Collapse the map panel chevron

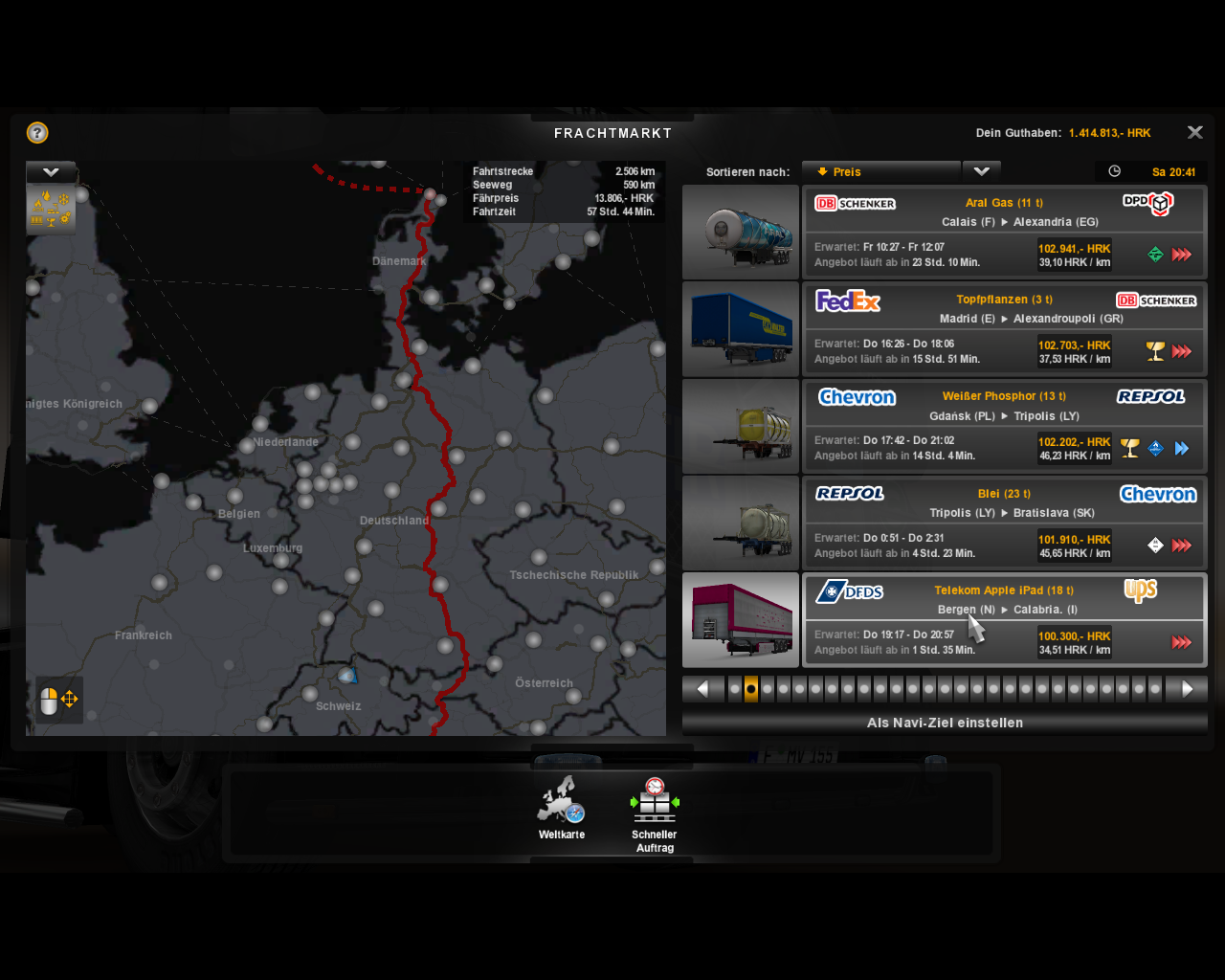(x=51, y=172)
